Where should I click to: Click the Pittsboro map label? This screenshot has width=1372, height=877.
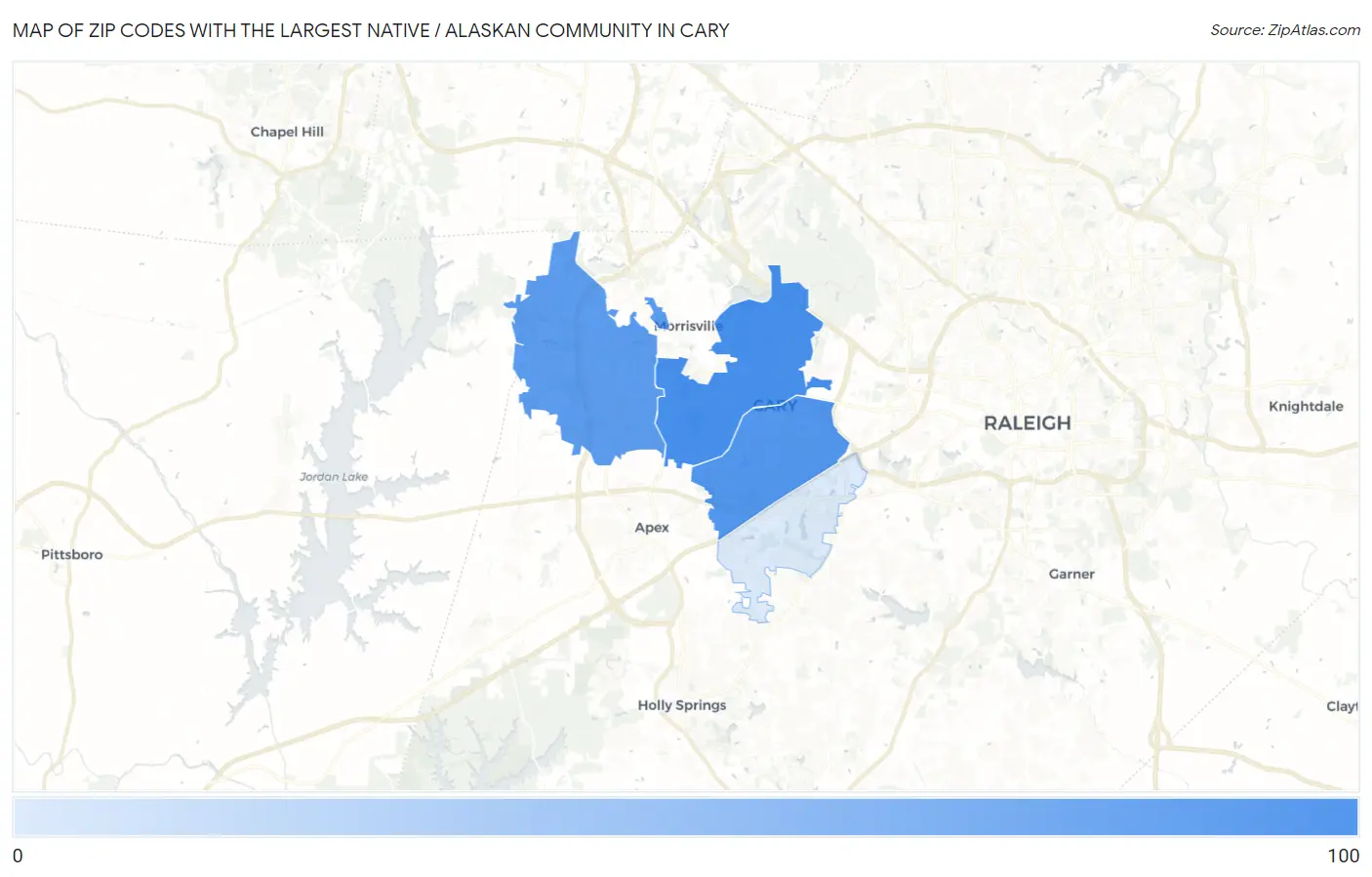click(71, 554)
